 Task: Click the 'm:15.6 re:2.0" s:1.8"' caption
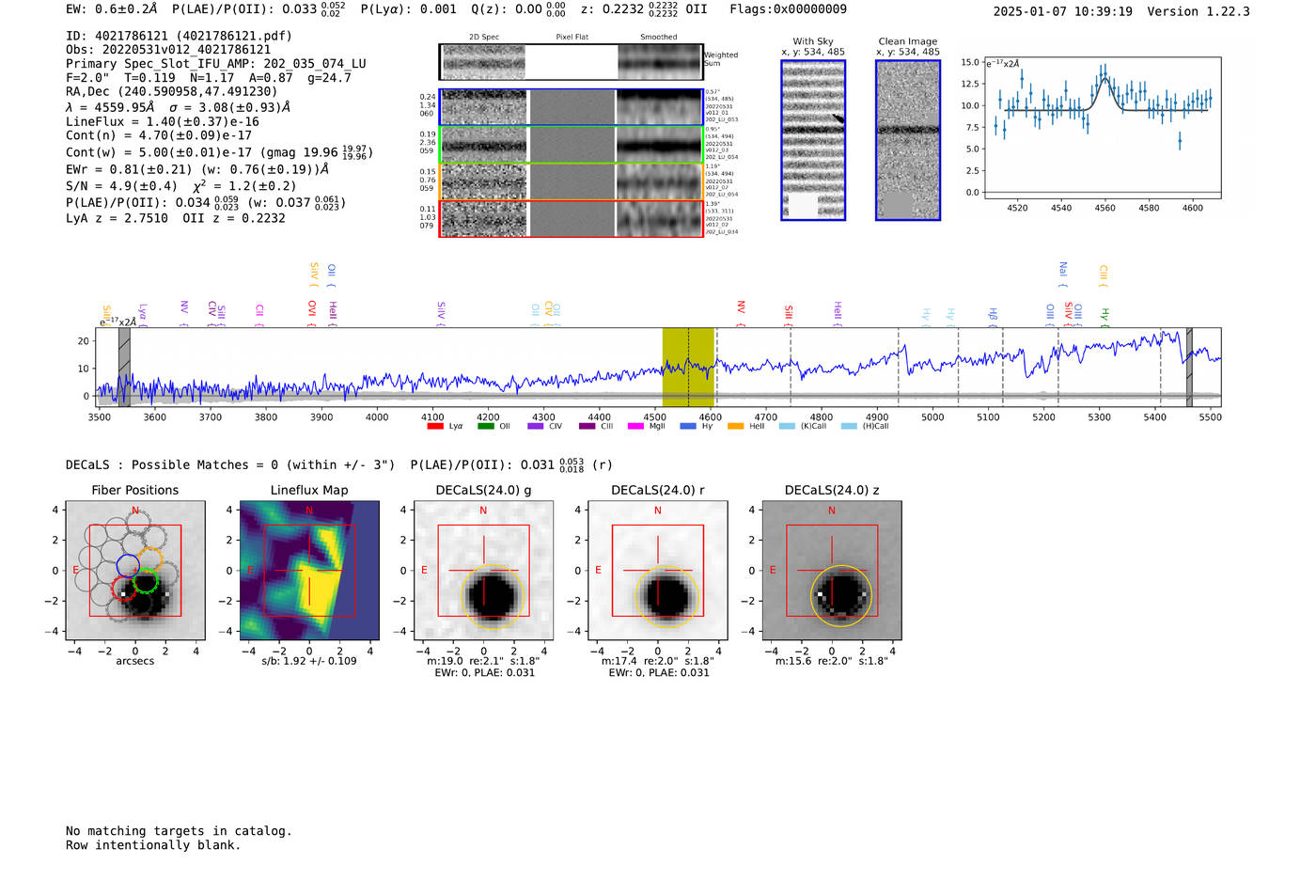coord(832,661)
